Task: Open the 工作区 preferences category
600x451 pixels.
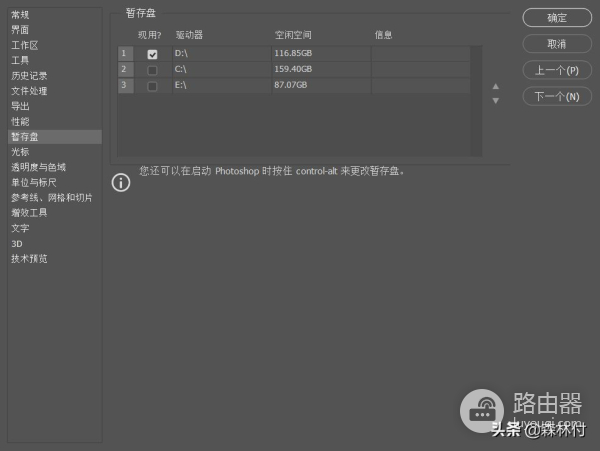Action: click(55, 45)
